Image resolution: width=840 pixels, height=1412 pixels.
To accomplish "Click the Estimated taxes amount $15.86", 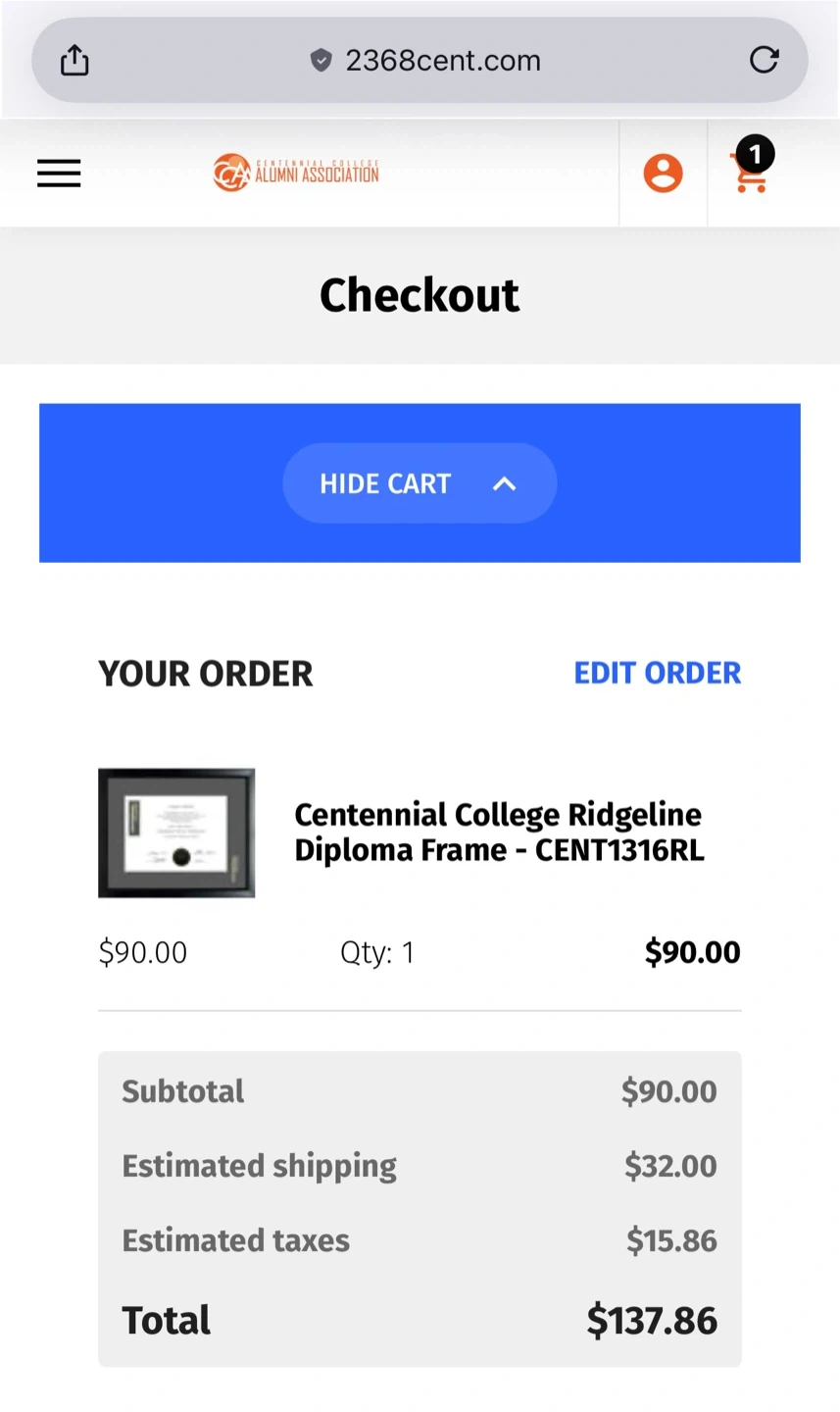I will 671,1240.
